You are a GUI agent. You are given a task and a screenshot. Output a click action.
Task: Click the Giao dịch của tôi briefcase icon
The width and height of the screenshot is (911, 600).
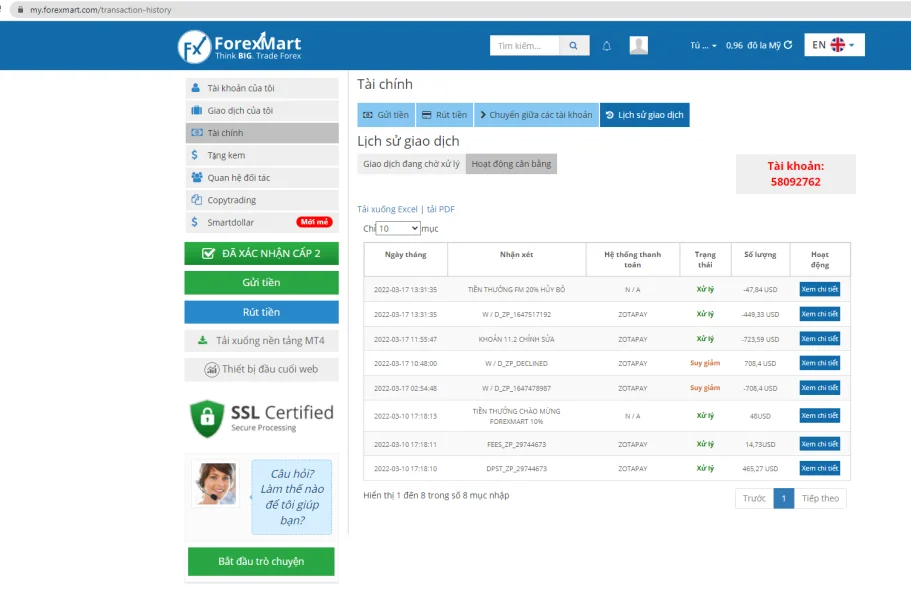[x=196, y=110]
